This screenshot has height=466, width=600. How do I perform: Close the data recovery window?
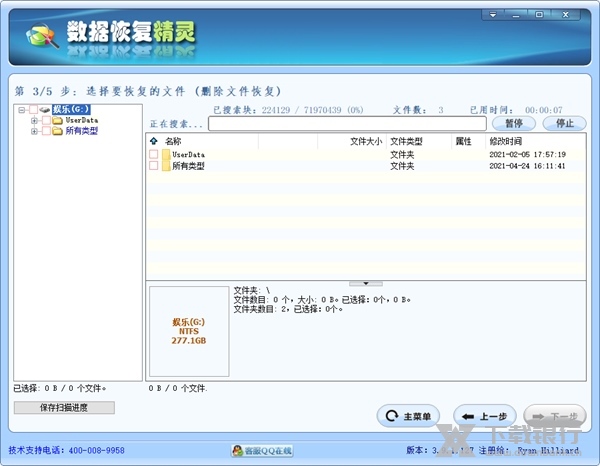point(566,15)
